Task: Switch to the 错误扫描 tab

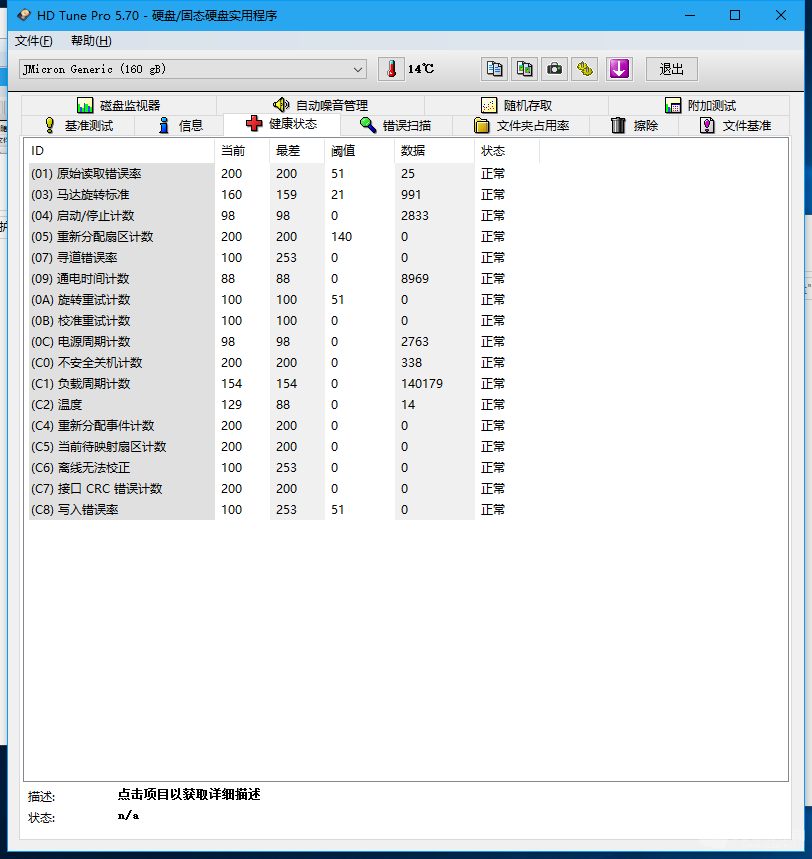Action: point(396,125)
